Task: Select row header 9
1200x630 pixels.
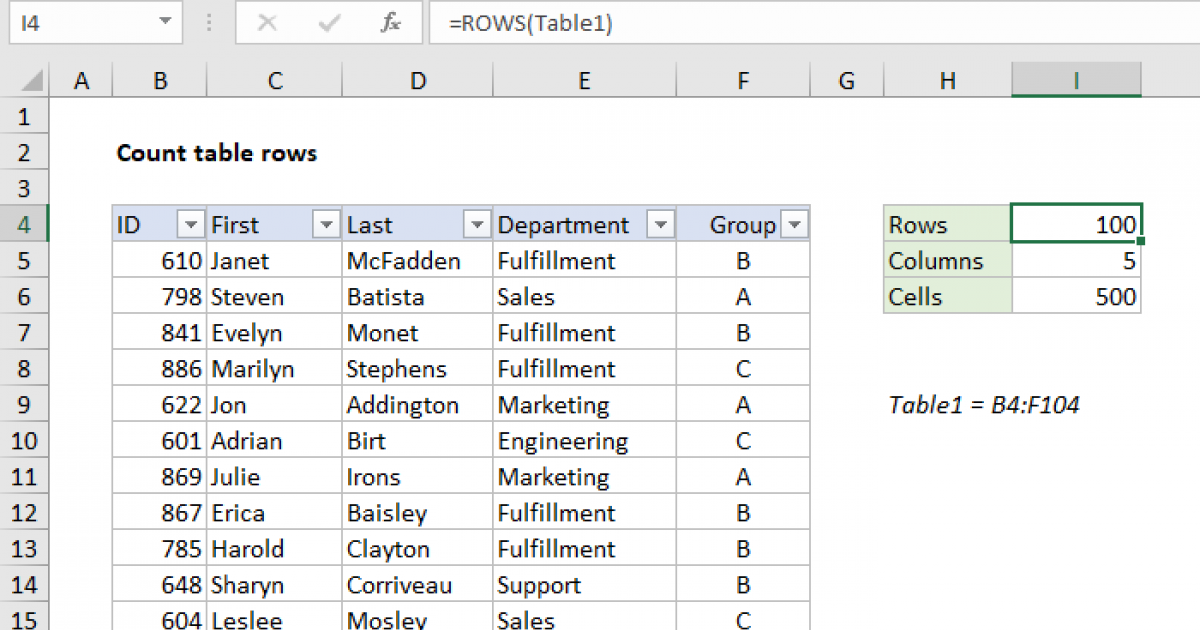Action: pyautogui.click(x=24, y=405)
